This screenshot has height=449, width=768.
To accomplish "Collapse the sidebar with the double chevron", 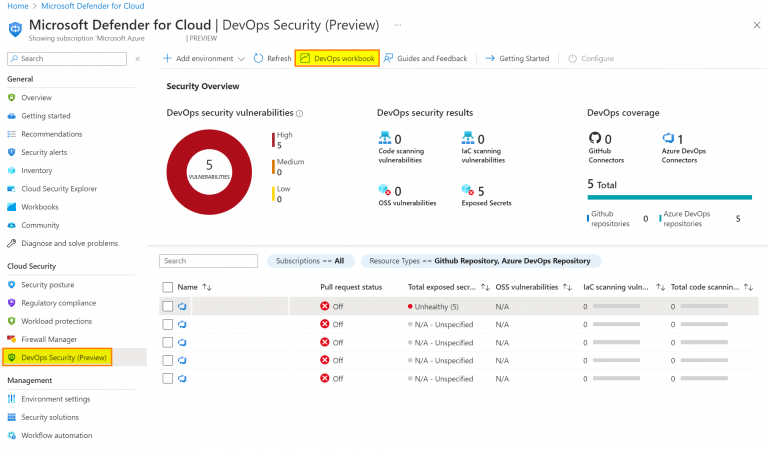I will coord(138,59).
